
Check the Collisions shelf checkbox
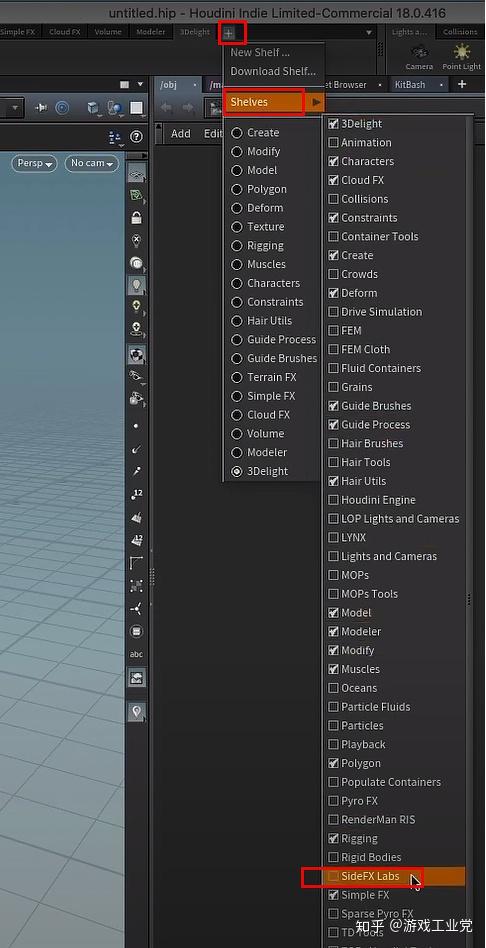[x=333, y=199]
